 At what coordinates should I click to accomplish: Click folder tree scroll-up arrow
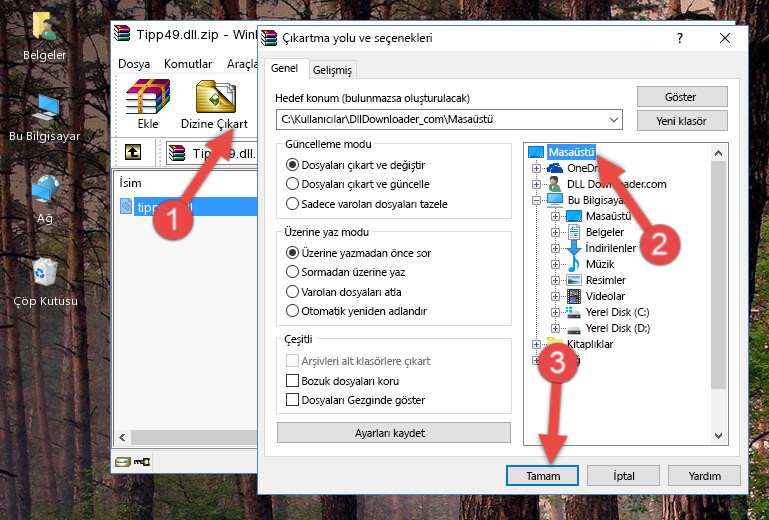[x=718, y=153]
